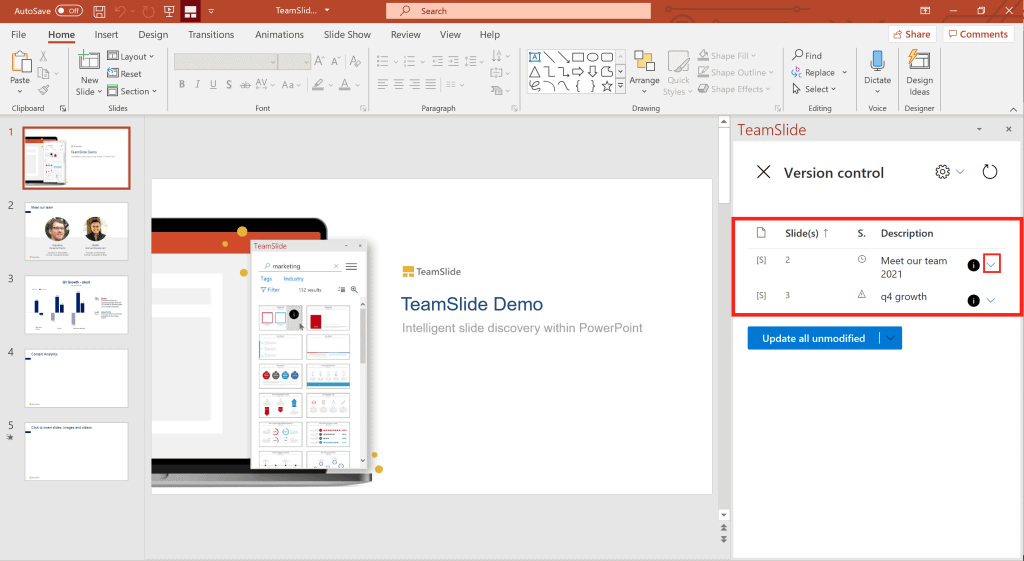This screenshot has width=1024, height=561.
Task: Click Update all unmodified button
Action: pyautogui.click(x=813, y=338)
